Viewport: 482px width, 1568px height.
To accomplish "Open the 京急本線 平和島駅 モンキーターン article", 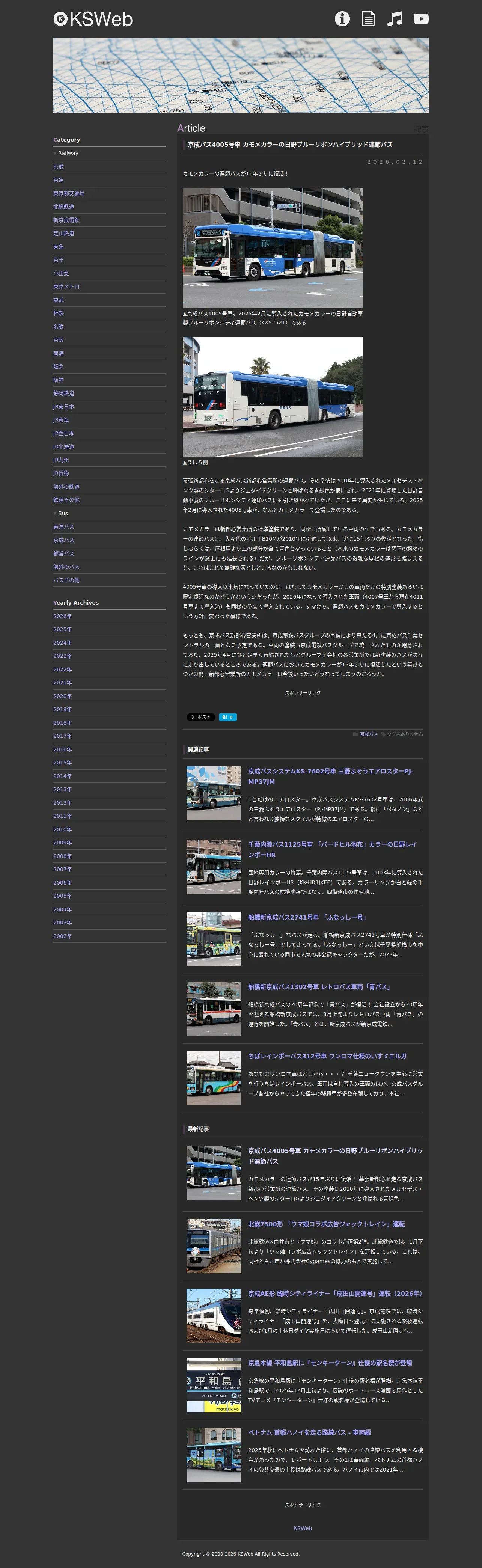I will (x=330, y=1363).
